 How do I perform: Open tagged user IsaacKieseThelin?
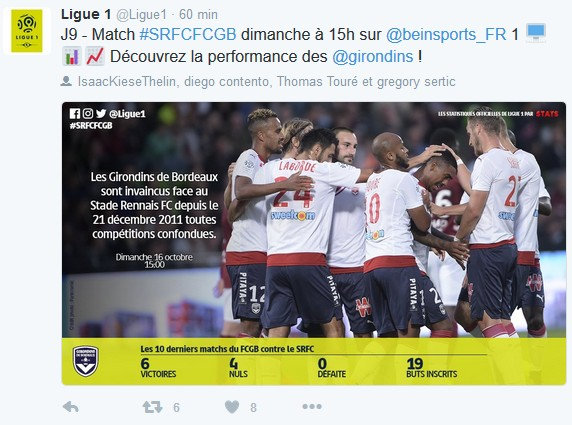[128, 81]
